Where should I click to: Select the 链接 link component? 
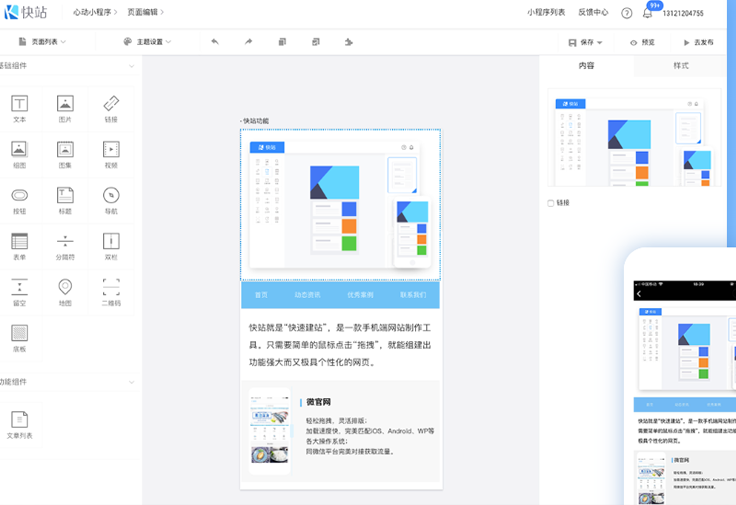(x=111, y=108)
